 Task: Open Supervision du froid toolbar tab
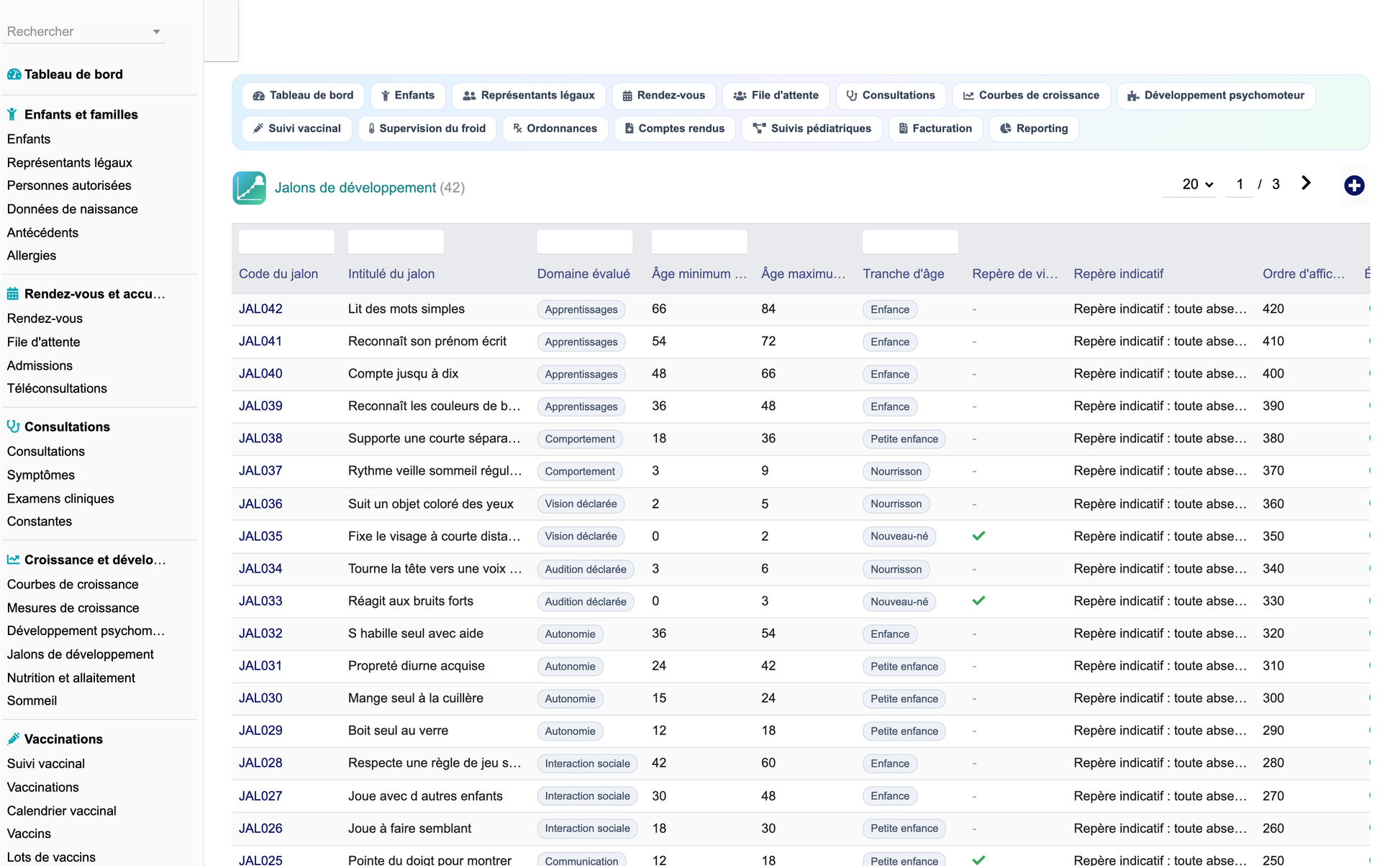[x=427, y=129]
